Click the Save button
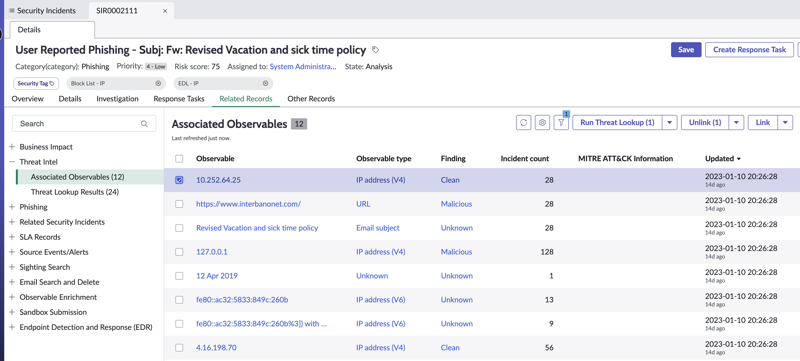Screen dimensions: 800x361 [686, 49]
